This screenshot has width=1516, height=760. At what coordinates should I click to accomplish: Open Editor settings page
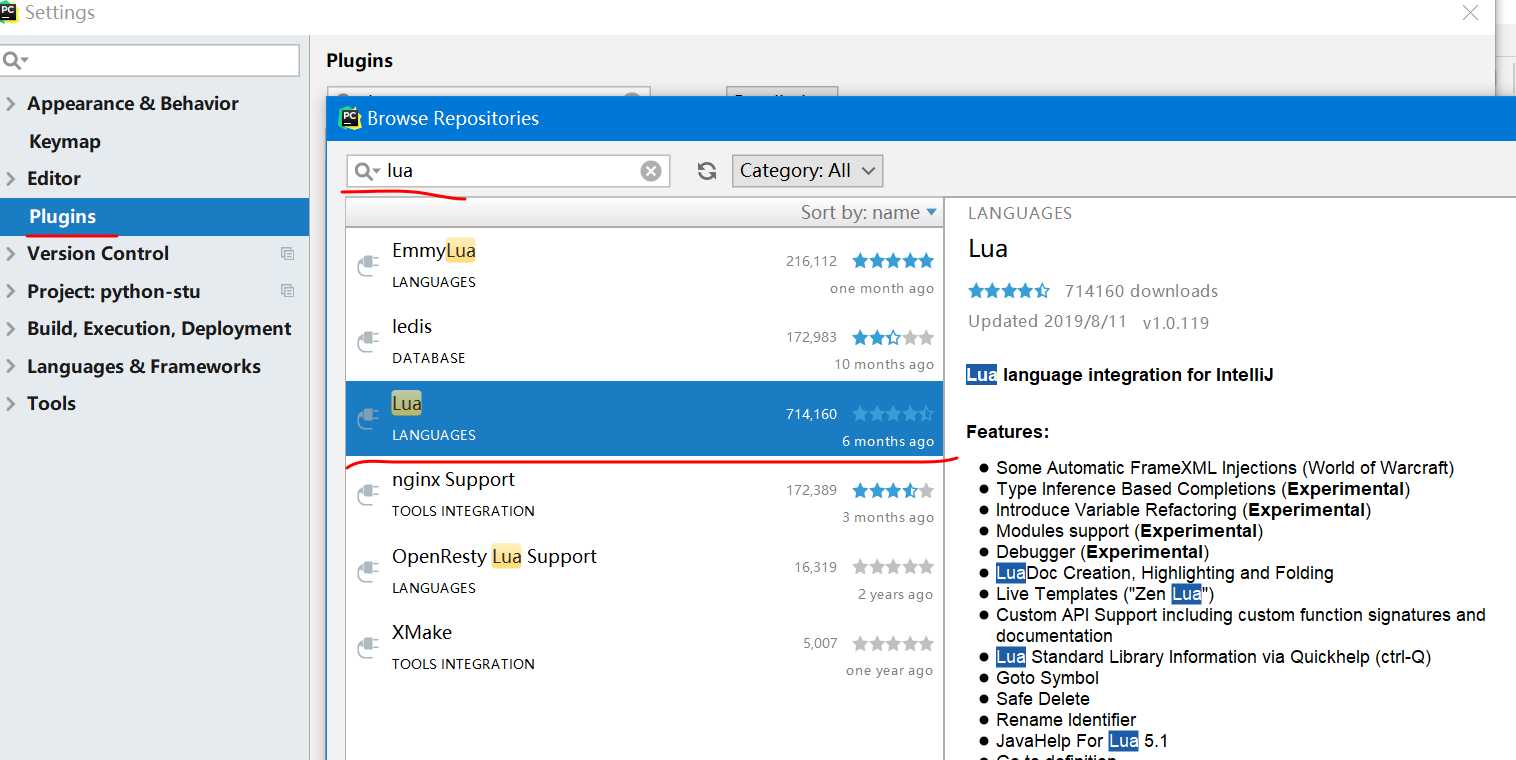54,179
